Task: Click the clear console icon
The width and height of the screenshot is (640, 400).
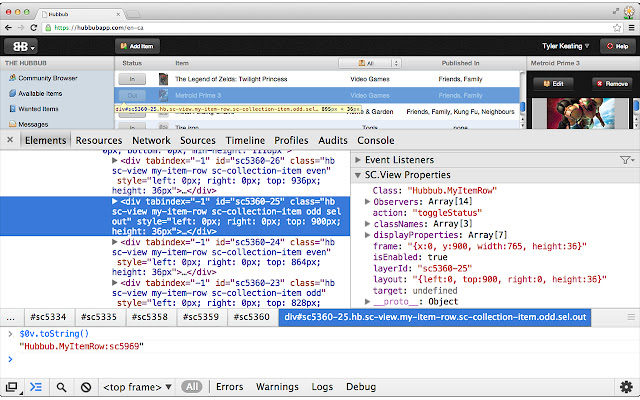Action: (x=86, y=386)
